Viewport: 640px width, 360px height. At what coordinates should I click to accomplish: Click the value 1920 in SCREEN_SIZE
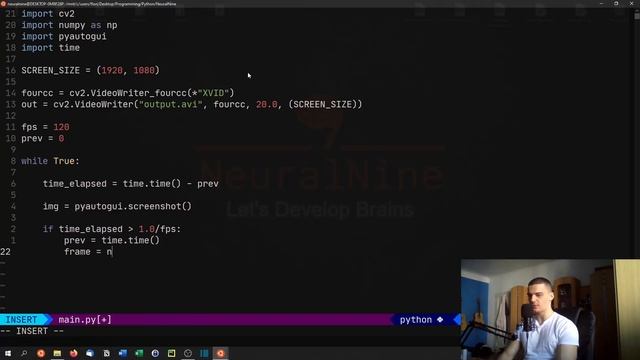tap(112, 70)
